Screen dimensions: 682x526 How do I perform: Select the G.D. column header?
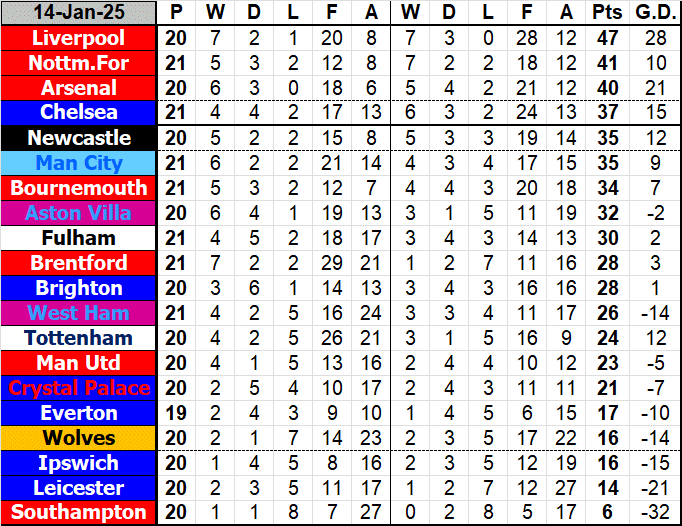click(655, 13)
